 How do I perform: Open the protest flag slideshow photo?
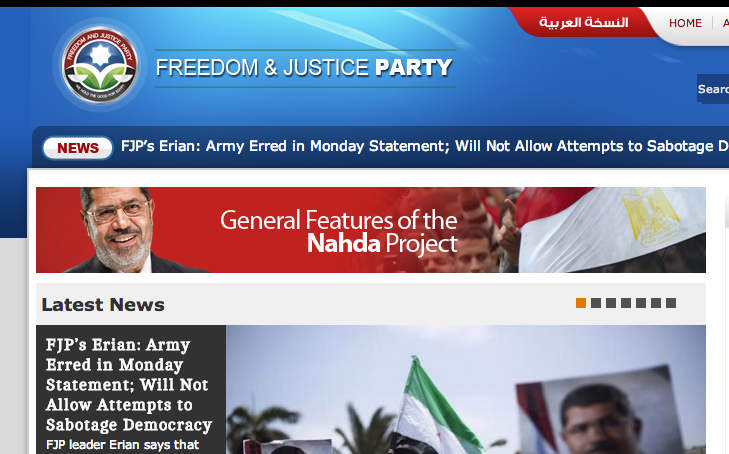tap(465, 389)
